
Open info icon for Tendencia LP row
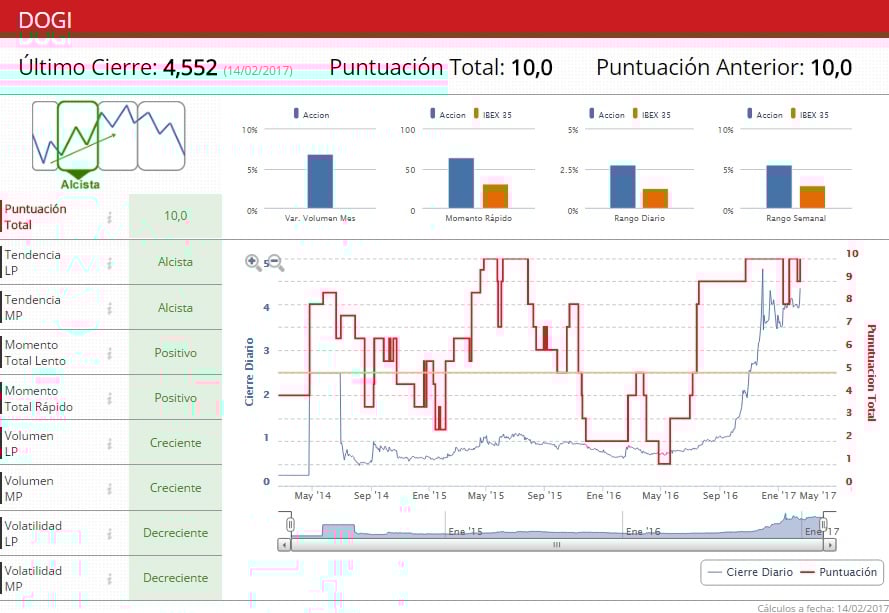pos(109,263)
